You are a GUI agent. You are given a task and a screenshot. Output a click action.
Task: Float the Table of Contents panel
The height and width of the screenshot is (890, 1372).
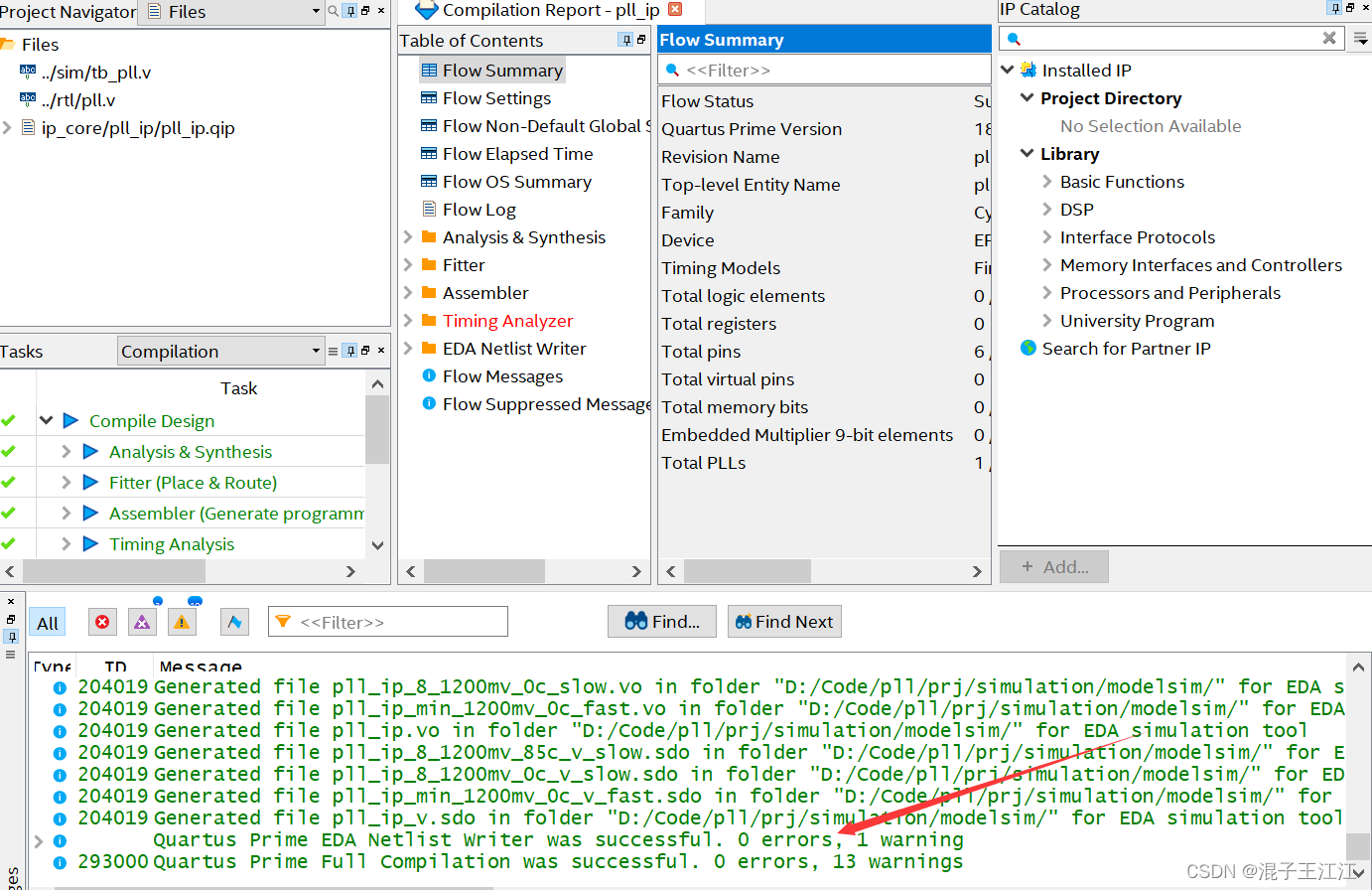click(641, 39)
